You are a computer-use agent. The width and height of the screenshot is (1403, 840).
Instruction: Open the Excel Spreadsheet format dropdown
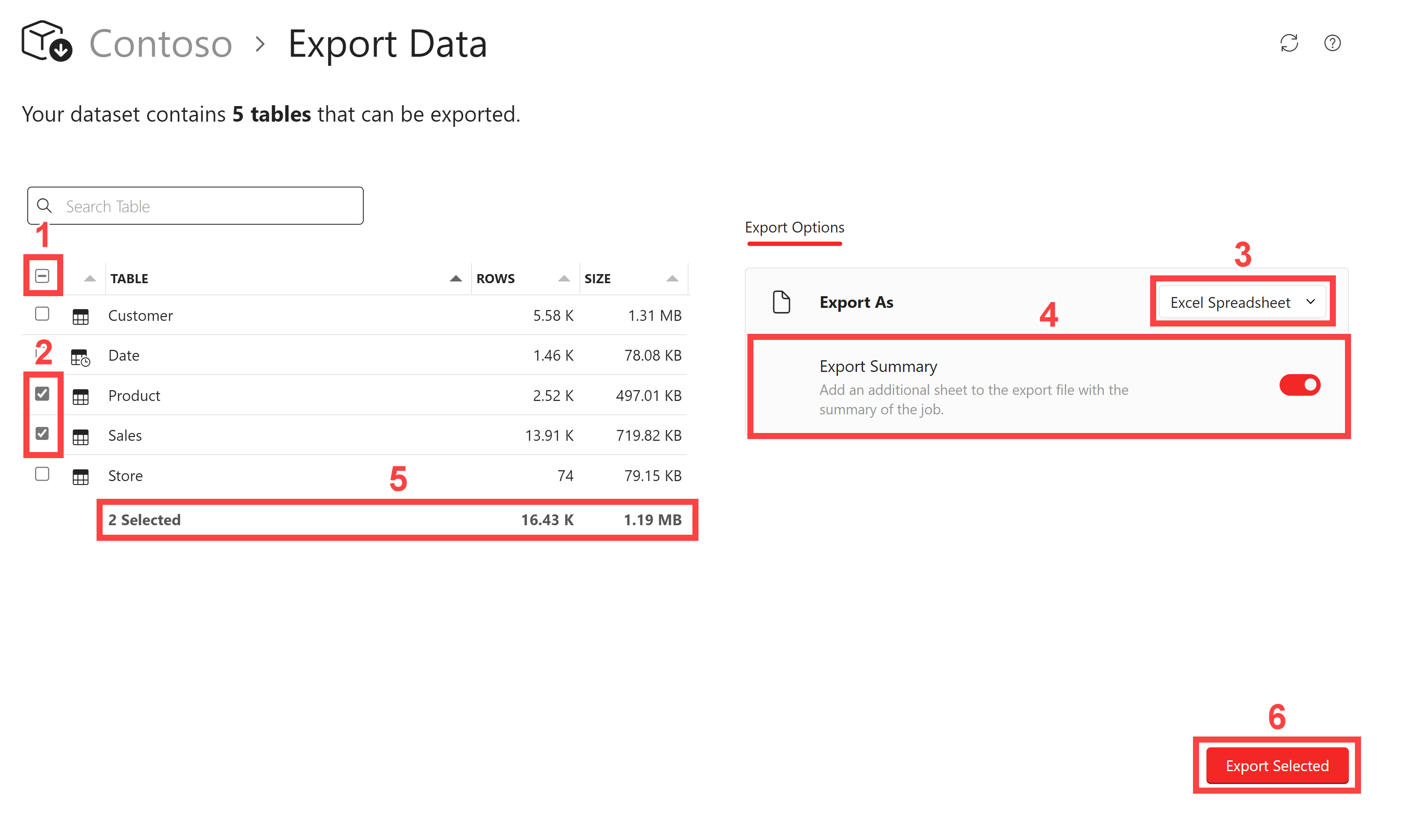[1242, 302]
